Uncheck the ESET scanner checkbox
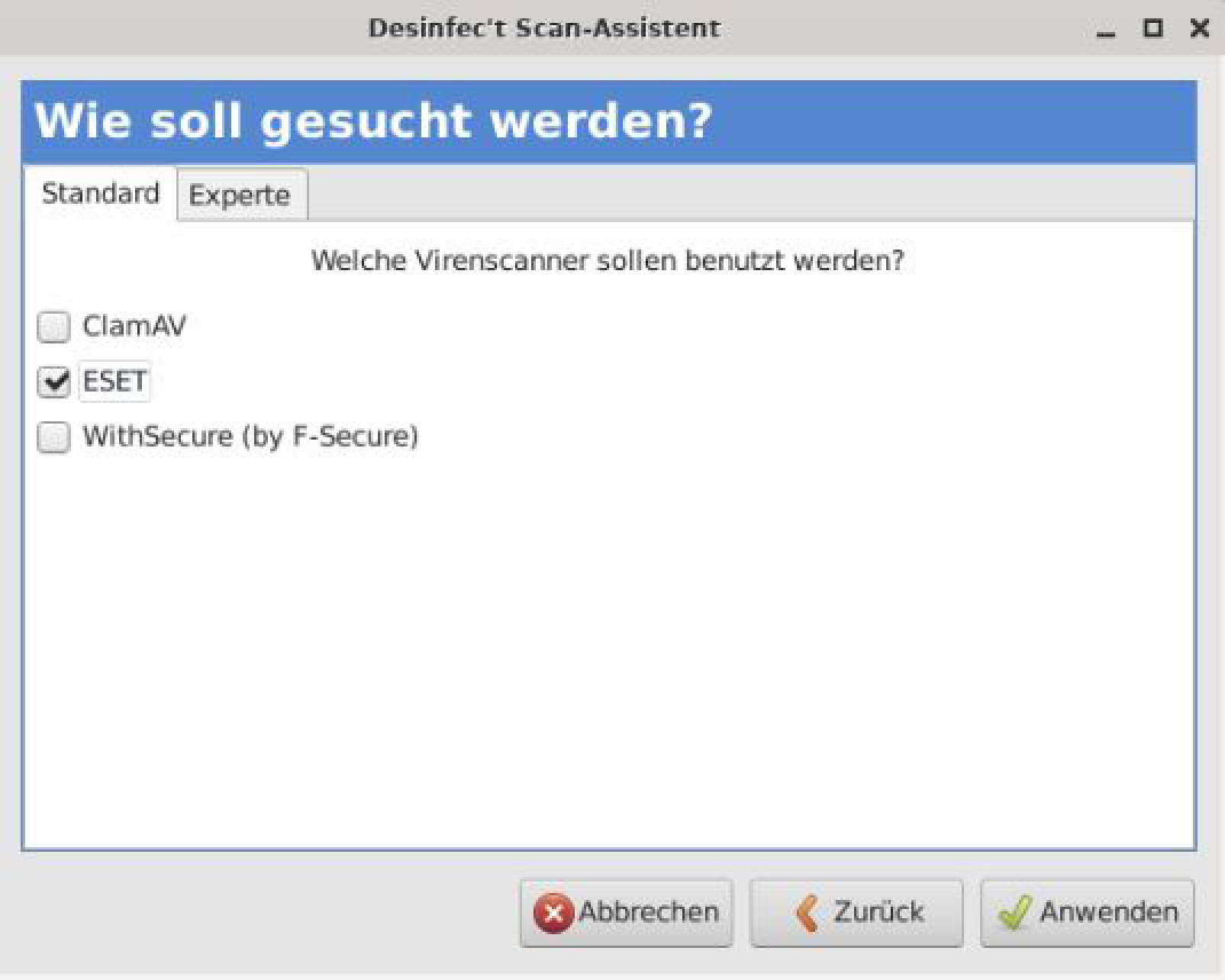 pyautogui.click(x=54, y=382)
